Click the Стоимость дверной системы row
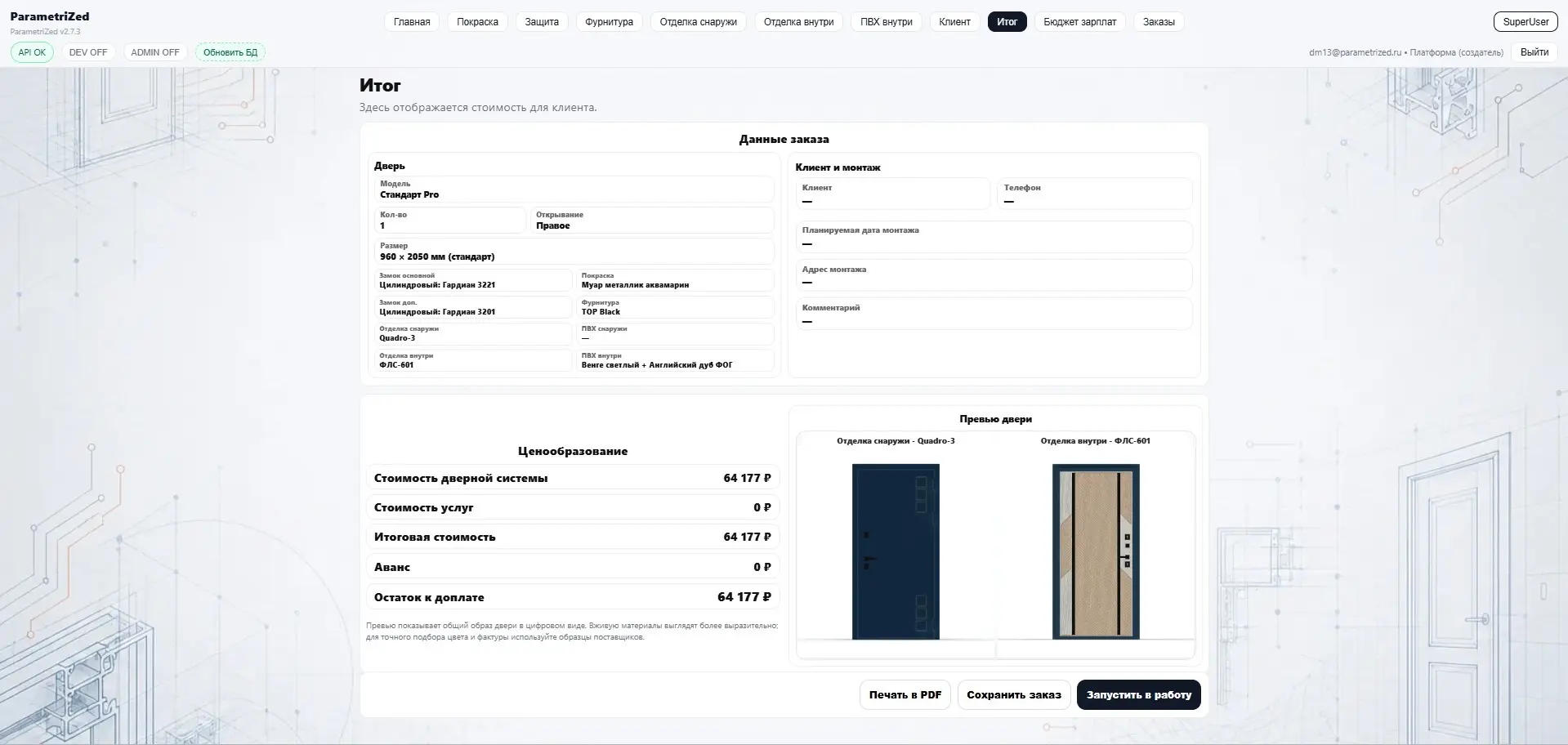Image resolution: width=1568 pixels, height=745 pixels. click(x=573, y=478)
